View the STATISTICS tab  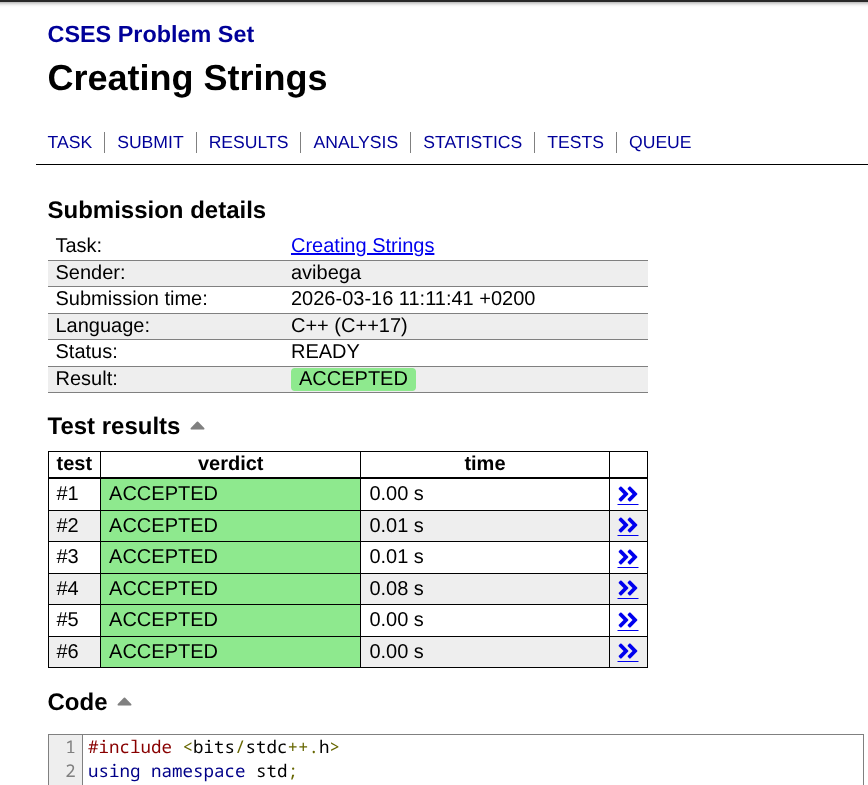473,142
